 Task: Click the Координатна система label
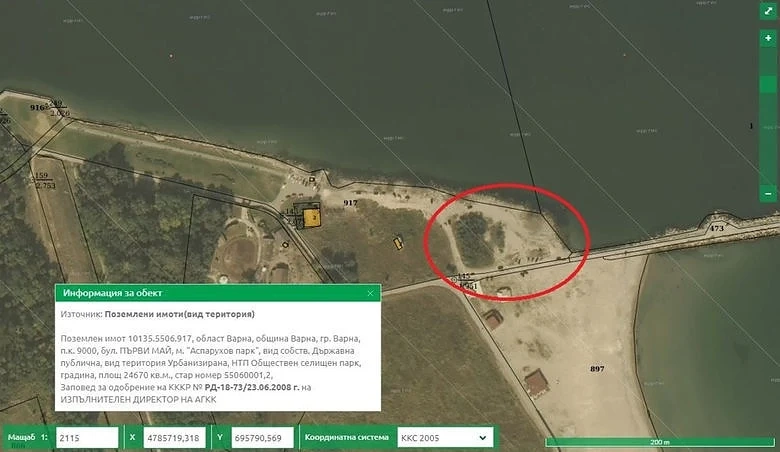click(347, 438)
